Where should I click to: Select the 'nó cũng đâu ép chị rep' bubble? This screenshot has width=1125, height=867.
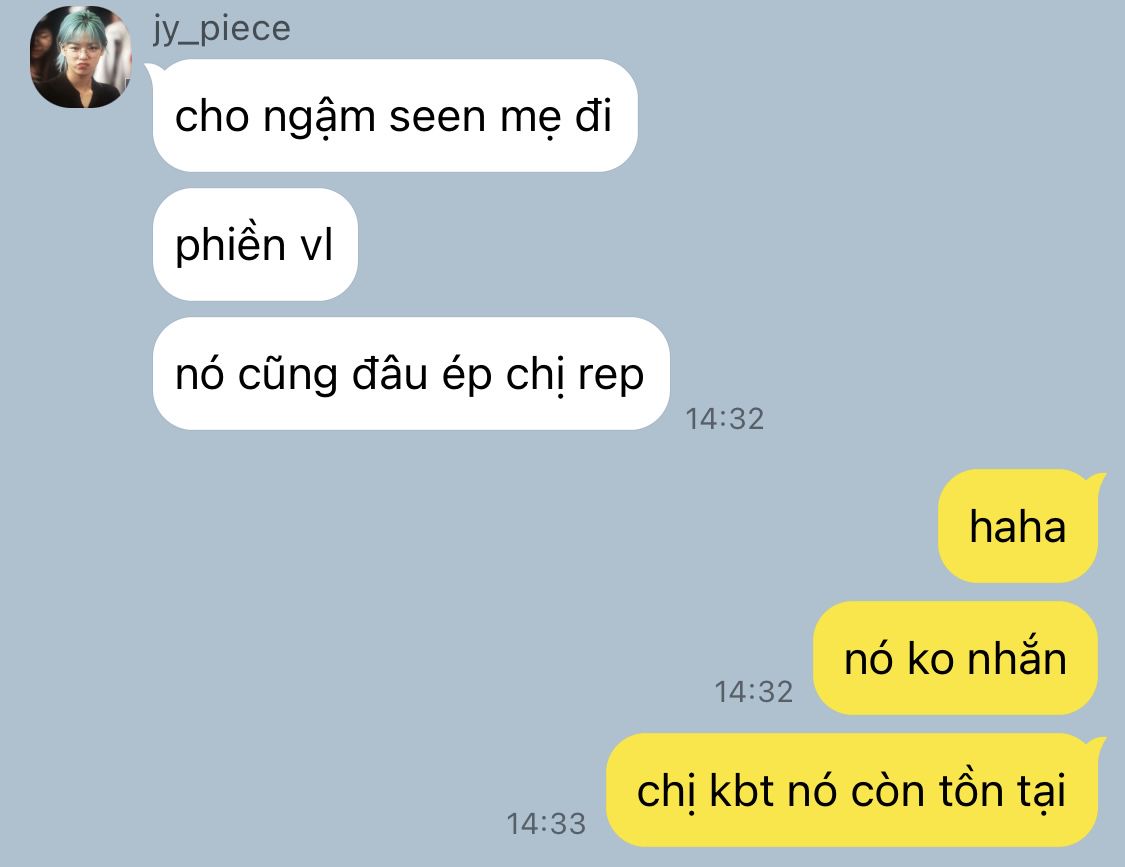[410, 374]
